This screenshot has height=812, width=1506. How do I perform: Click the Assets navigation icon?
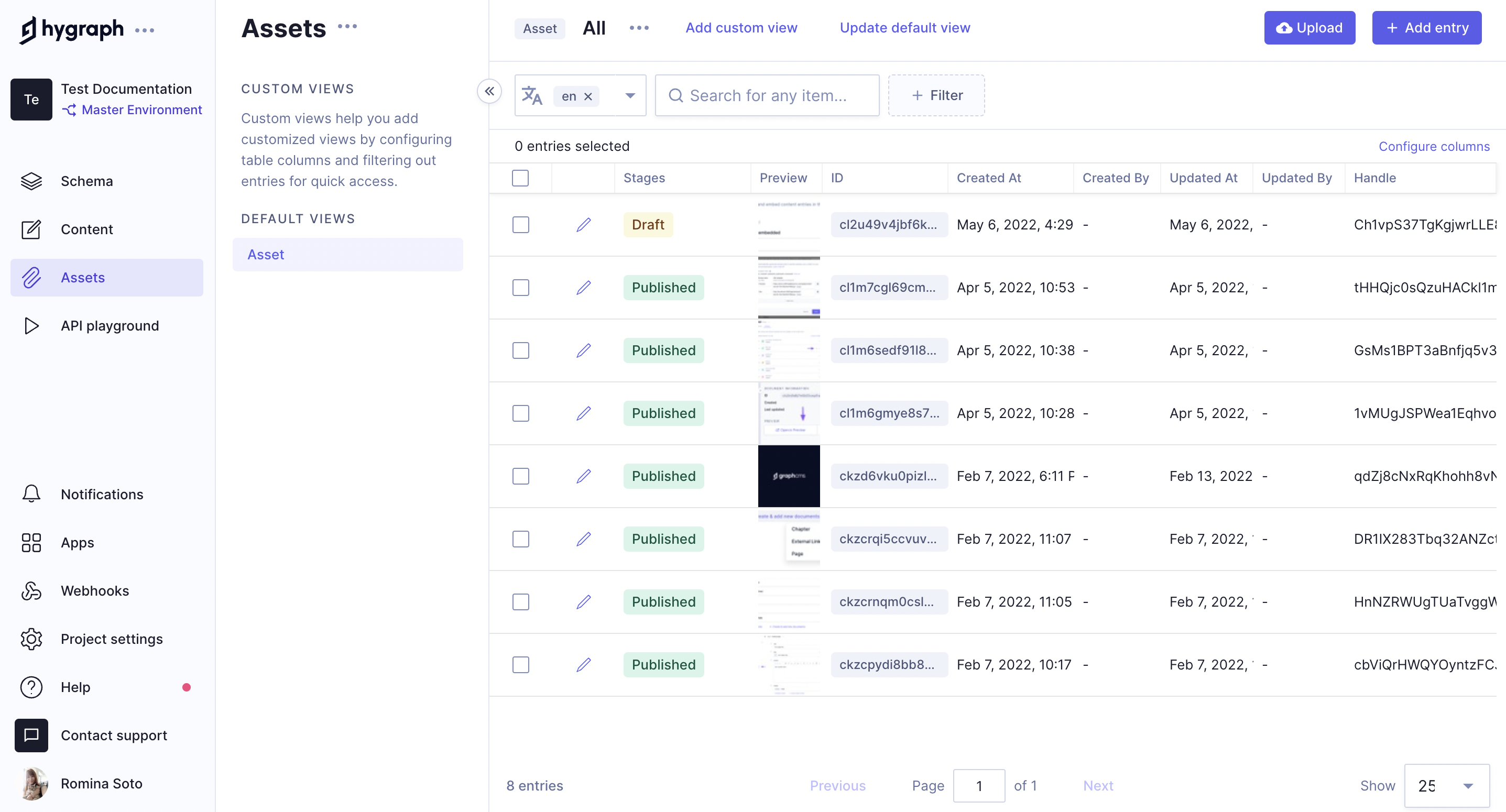[x=29, y=277]
